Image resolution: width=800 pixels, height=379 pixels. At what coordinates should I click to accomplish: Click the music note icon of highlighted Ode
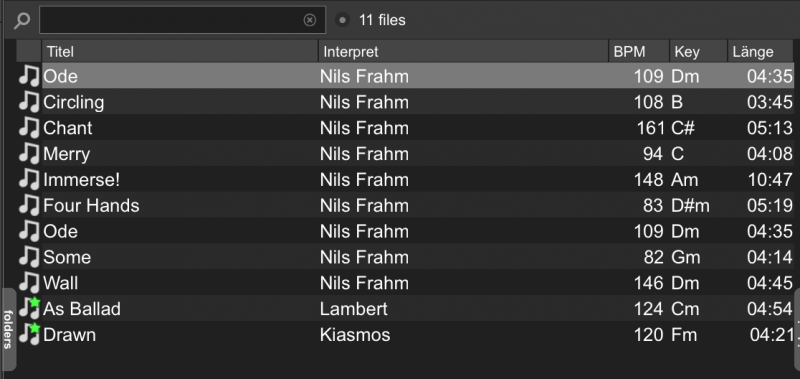pyautogui.click(x=29, y=75)
